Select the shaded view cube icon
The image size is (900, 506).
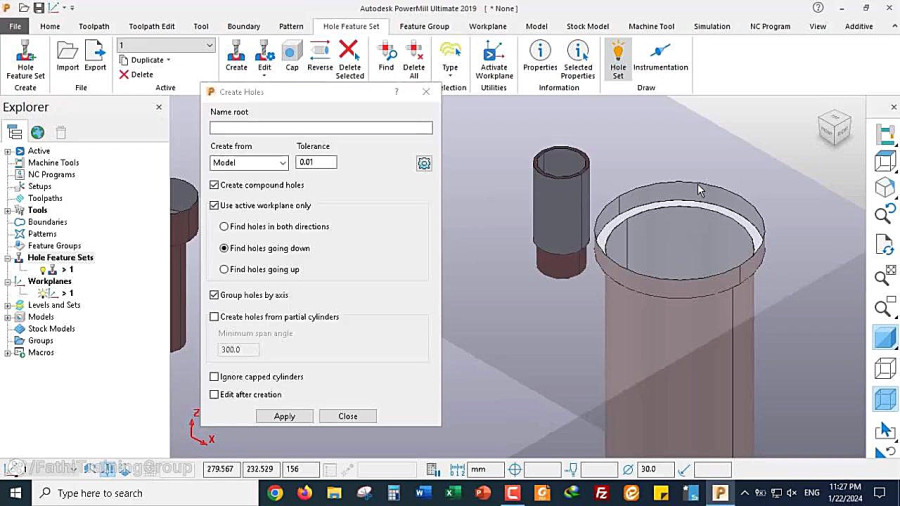[885, 337]
